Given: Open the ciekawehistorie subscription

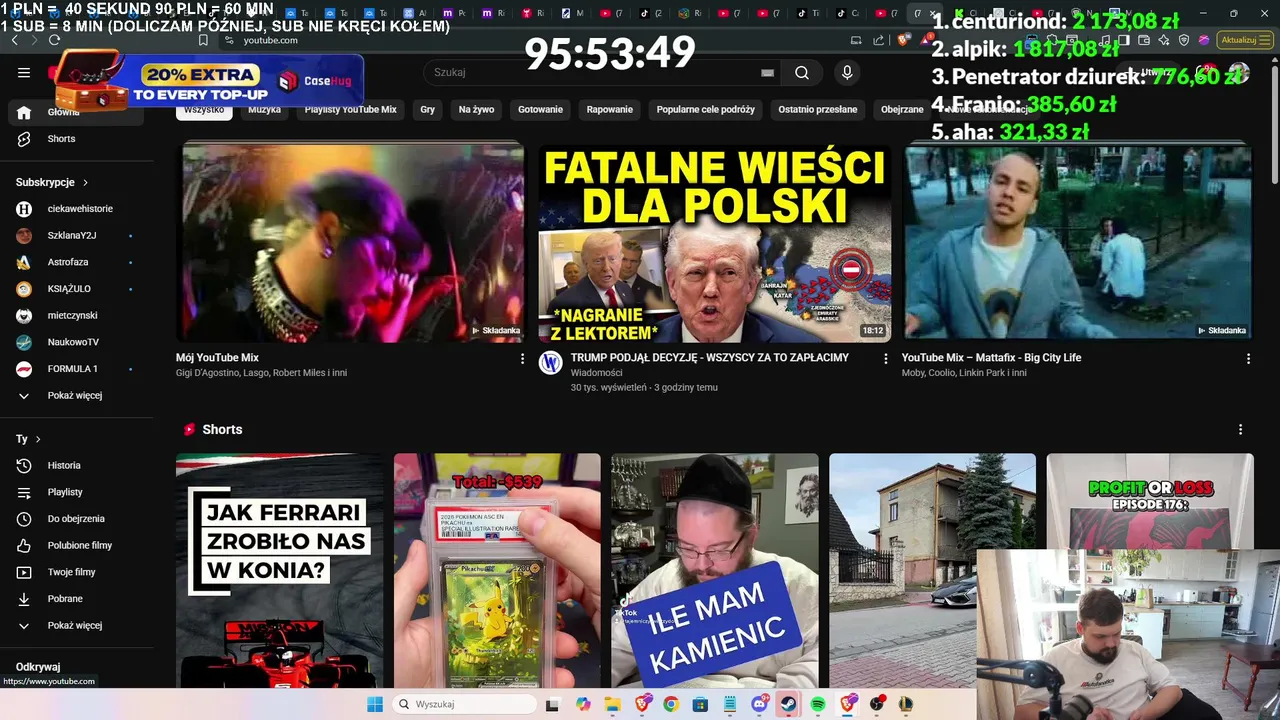Looking at the screenshot, I should coord(77,209).
